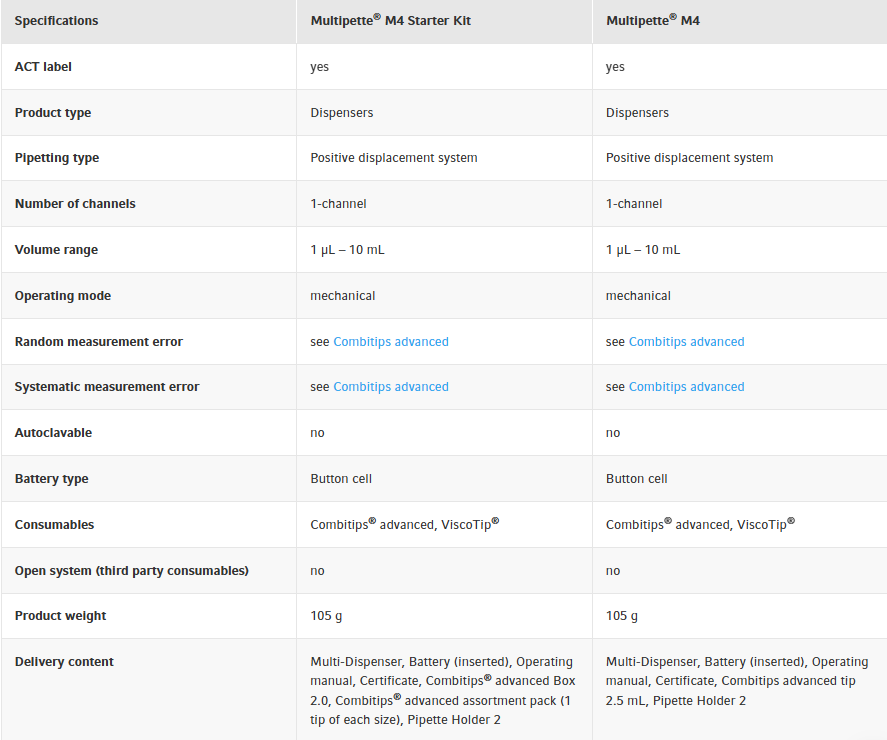
Task: Click the Pipetting type row label
Action: [x=57, y=158]
